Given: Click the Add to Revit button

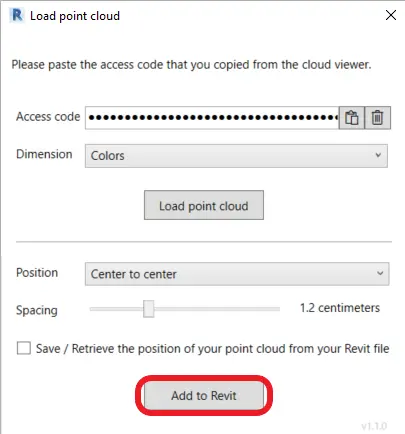Looking at the screenshot, I should 204,396.
